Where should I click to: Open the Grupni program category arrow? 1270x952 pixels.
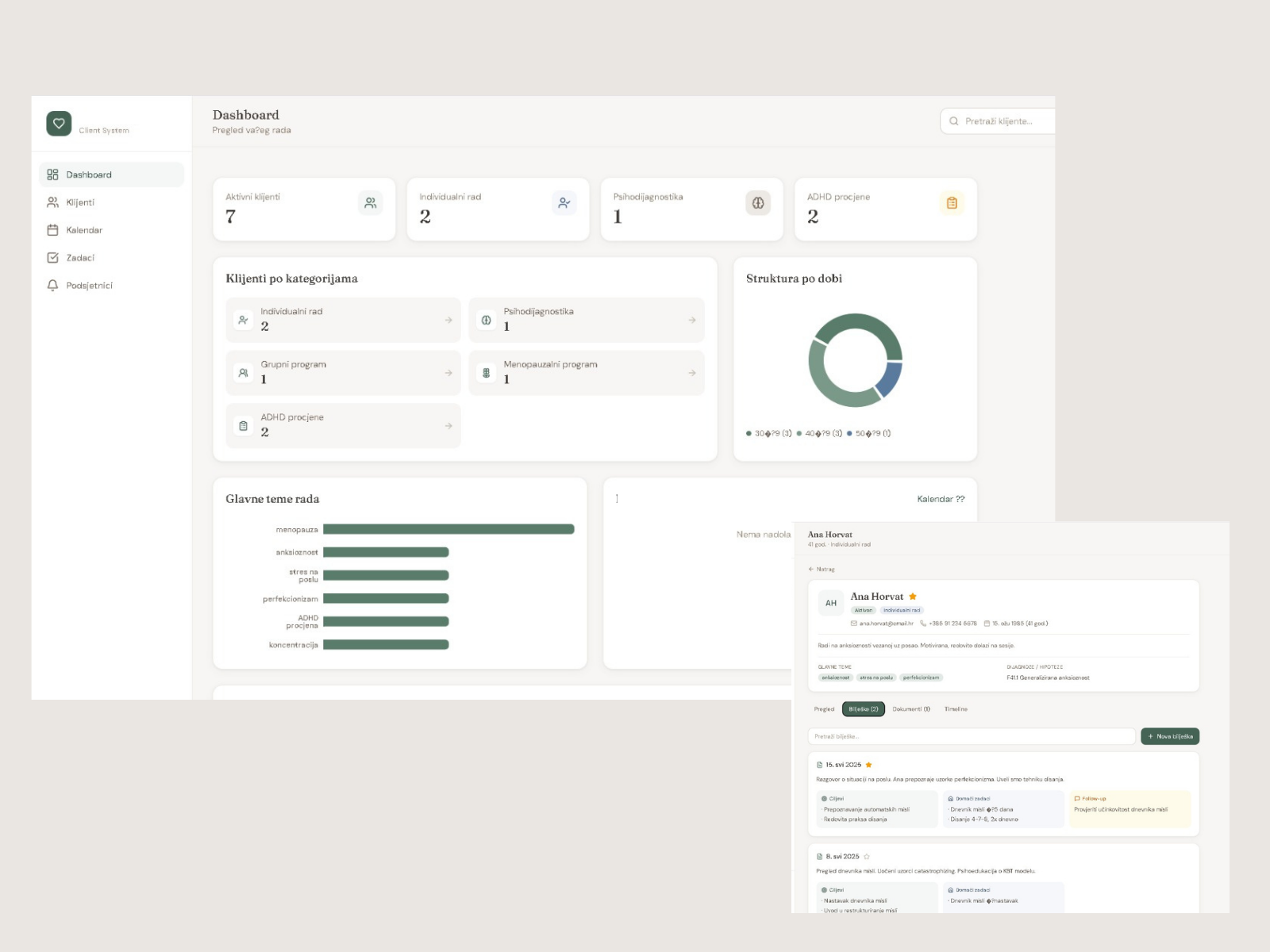coord(448,373)
